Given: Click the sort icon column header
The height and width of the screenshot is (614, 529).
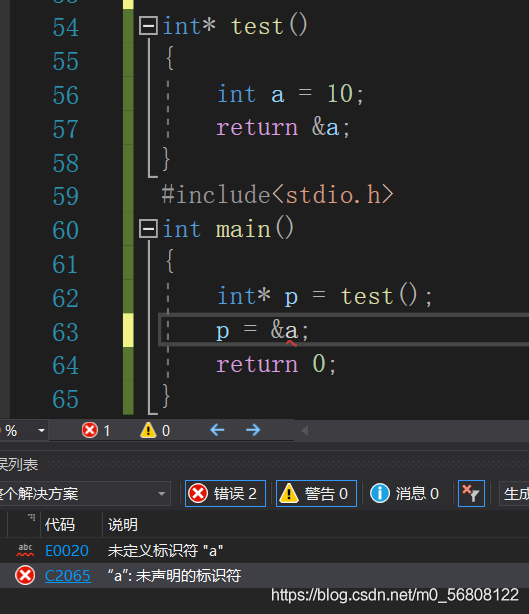Looking at the screenshot, I should click(24, 524).
